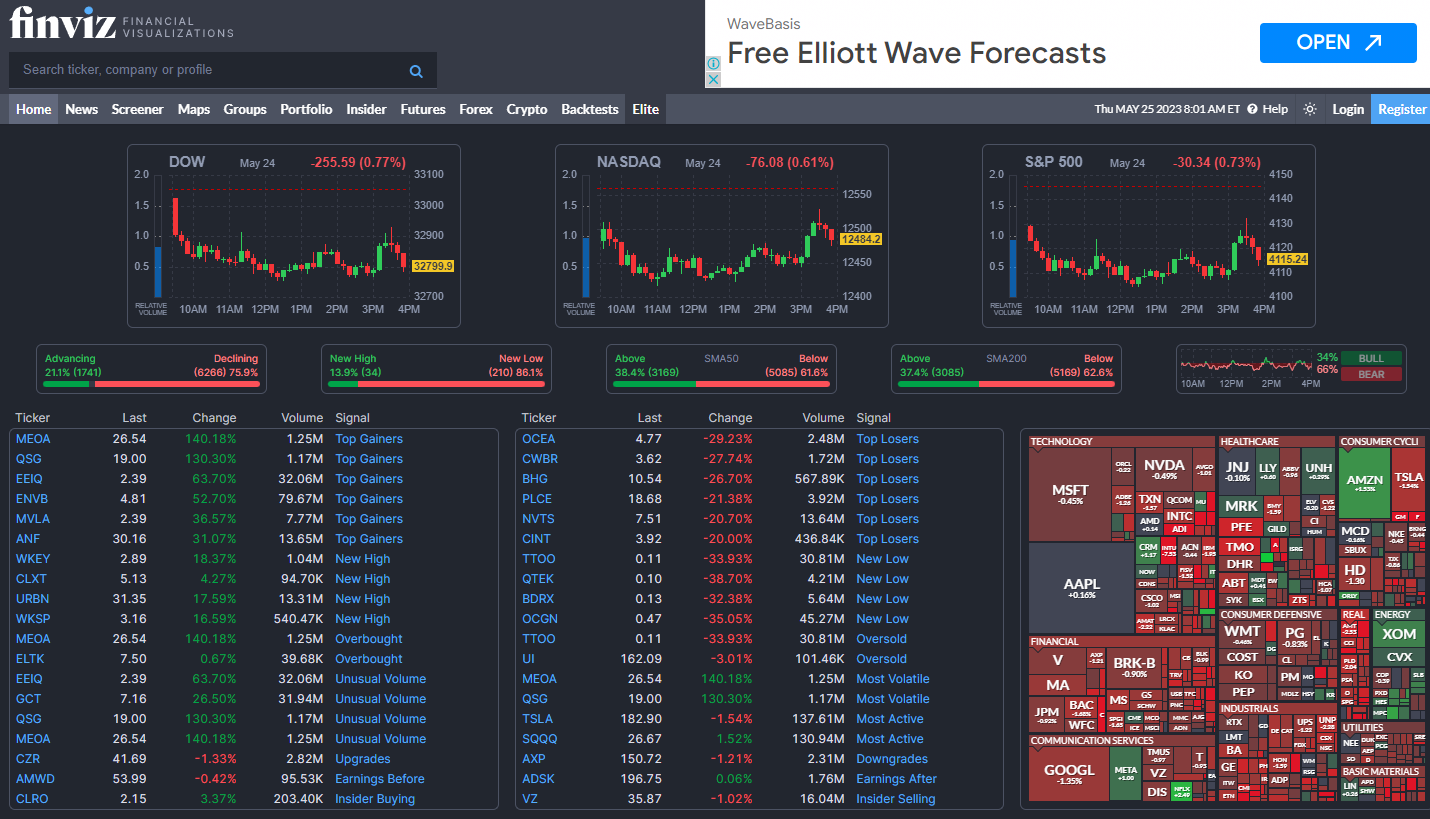
Task: Click the XOM tile in the heatmap
Action: 1399,634
